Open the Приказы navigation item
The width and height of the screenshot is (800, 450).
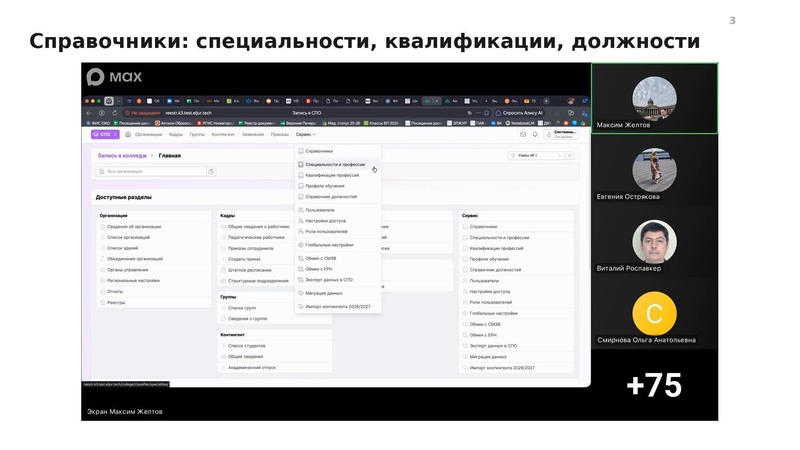click(x=280, y=135)
